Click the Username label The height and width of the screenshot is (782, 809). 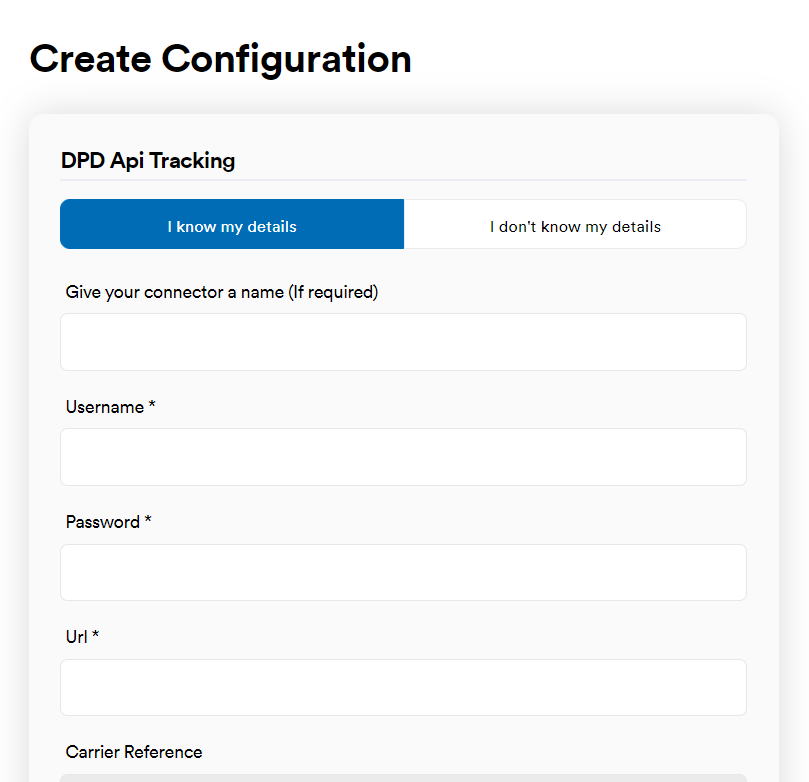[x=103, y=407]
